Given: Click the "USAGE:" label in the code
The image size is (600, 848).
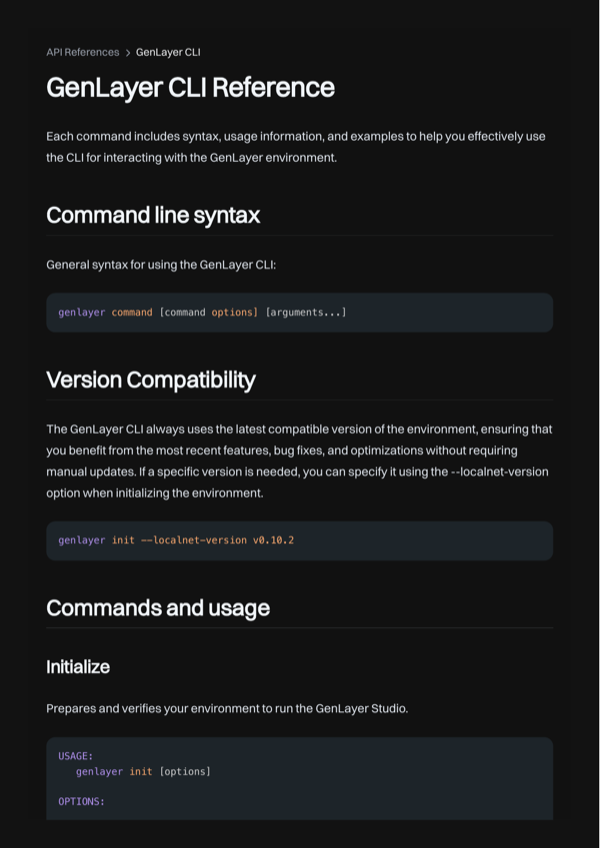Looking at the screenshot, I should click(76, 756).
